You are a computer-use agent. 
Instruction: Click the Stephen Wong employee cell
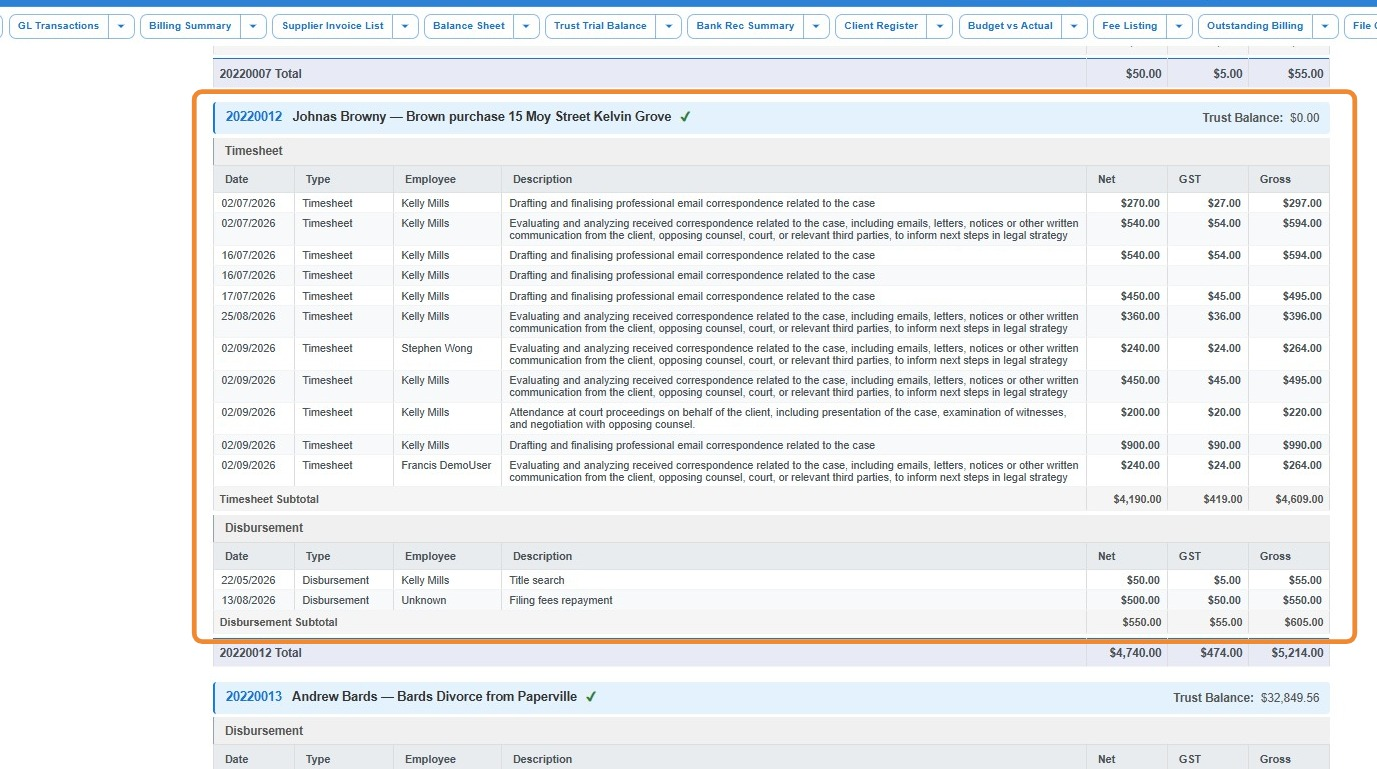tap(447, 354)
